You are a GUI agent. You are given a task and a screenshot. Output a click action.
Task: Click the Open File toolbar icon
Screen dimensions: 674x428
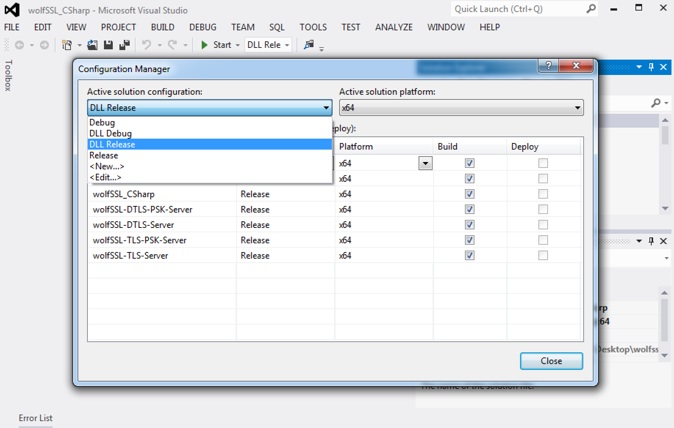(92, 45)
